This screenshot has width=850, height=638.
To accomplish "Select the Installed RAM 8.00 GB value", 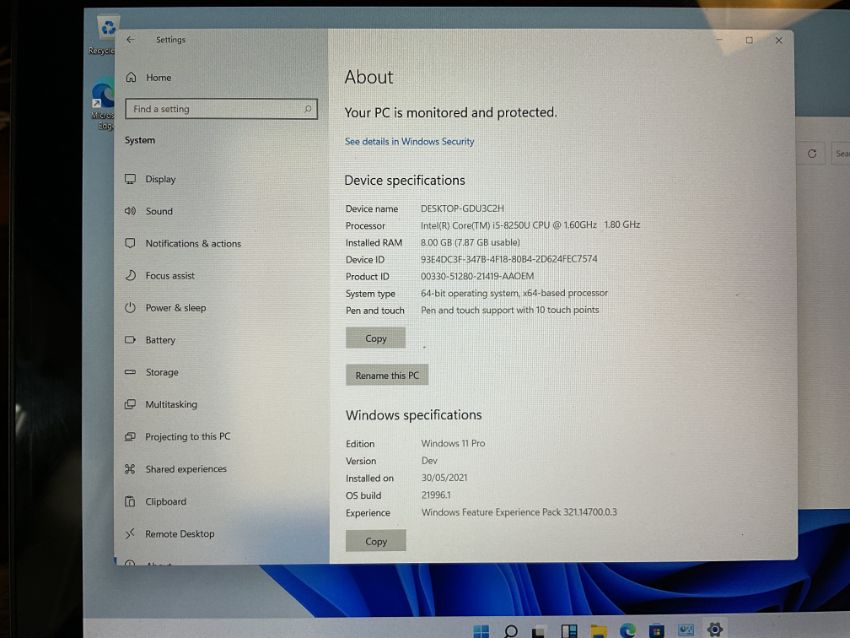I will coord(470,242).
